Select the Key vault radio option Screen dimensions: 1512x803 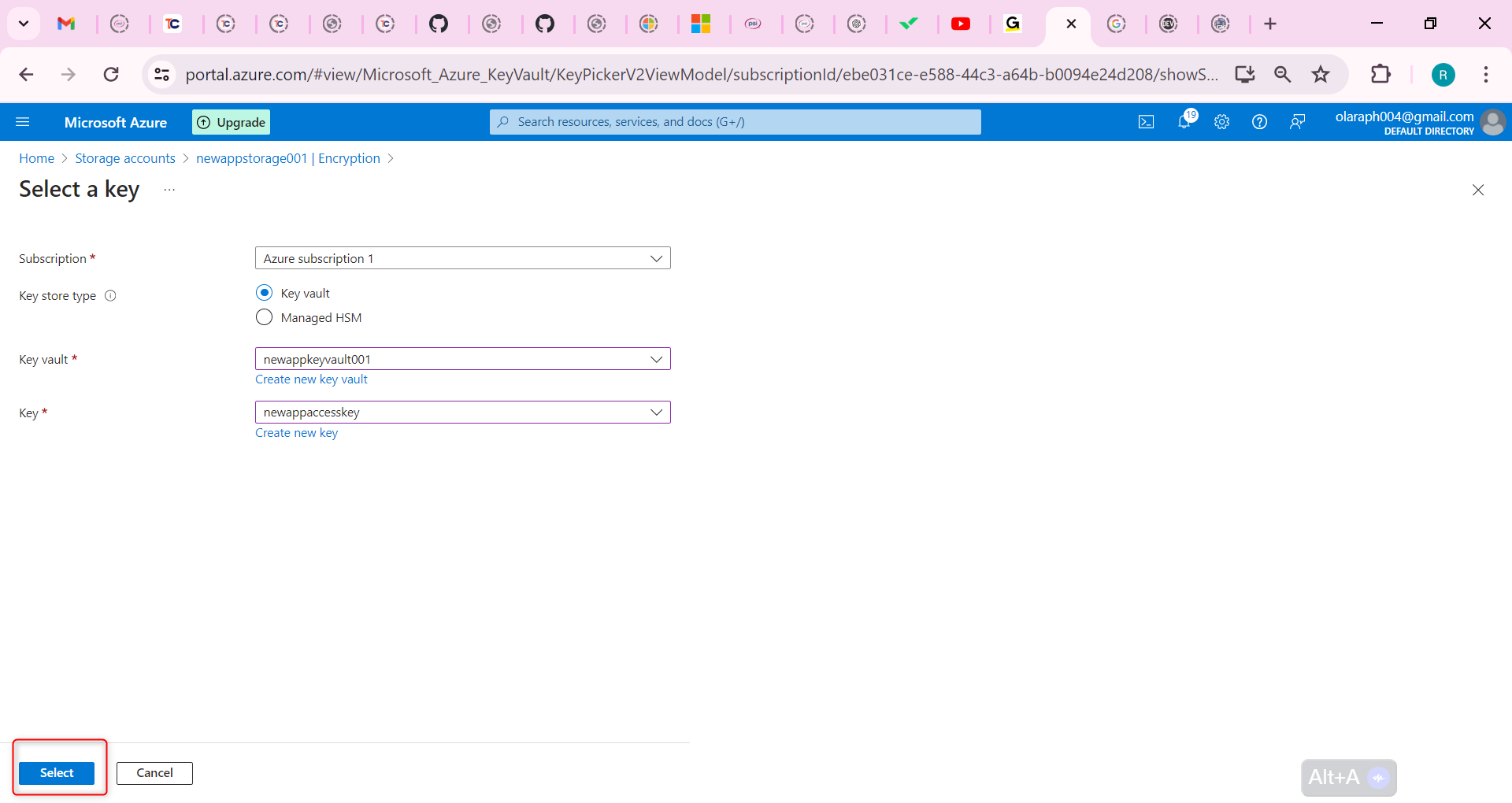tap(265, 293)
